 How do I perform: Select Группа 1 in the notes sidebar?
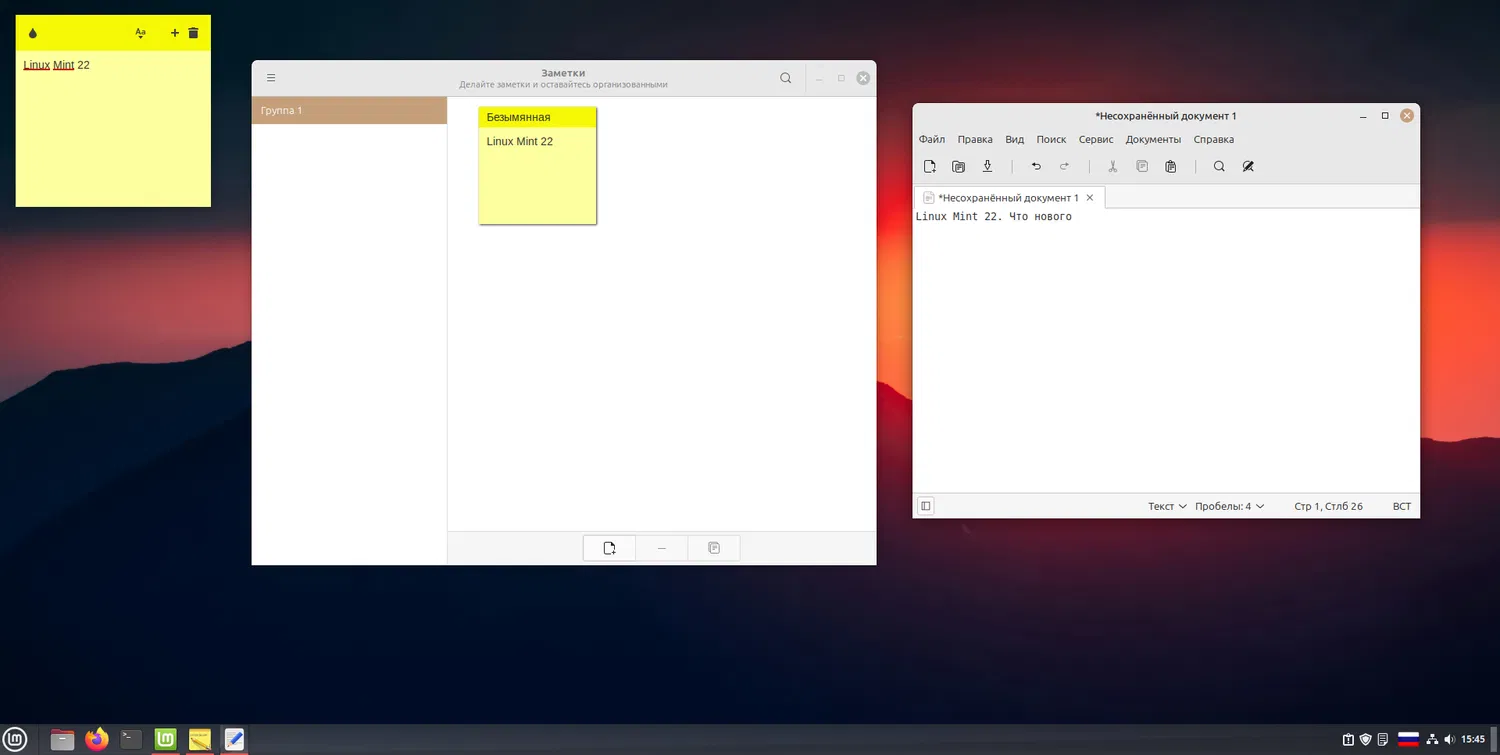(x=349, y=110)
